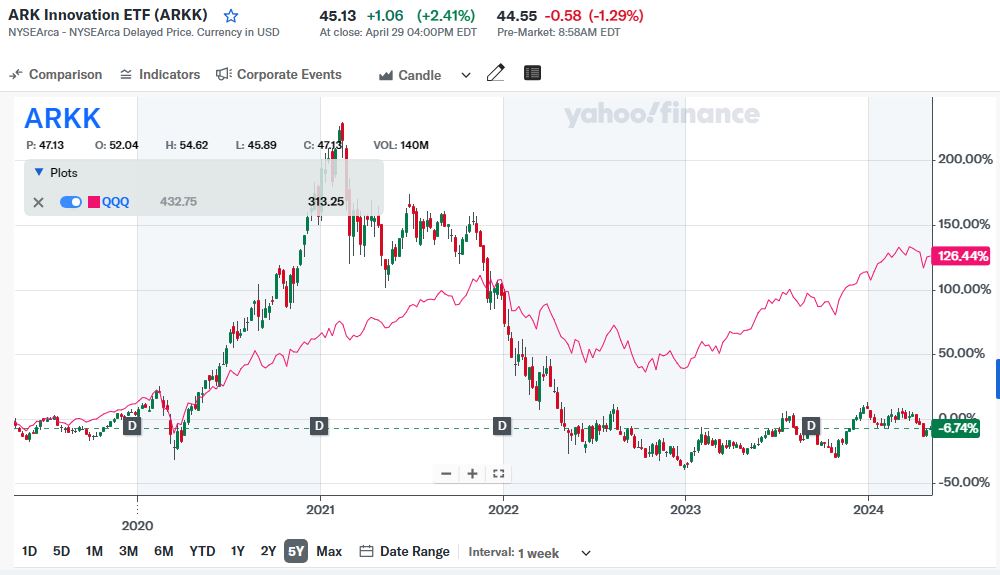Click the -6.74% ARKK value label
Image resolution: width=1000 pixels, height=575 pixels.
click(x=956, y=428)
